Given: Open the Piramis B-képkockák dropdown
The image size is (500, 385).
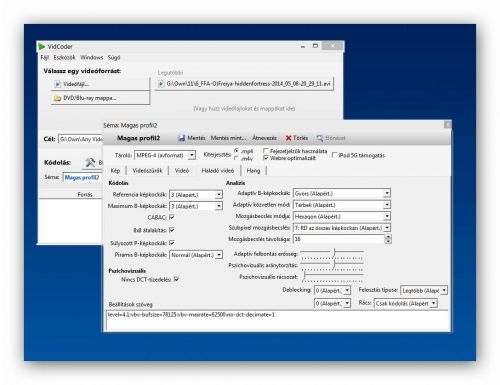Looking at the screenshot, I should click(196, 255).
